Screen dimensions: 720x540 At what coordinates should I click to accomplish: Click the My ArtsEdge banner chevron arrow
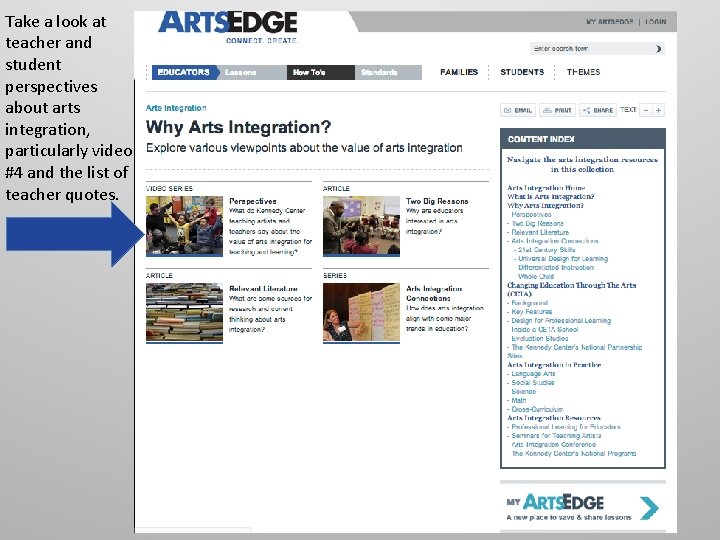coord(649,508)
